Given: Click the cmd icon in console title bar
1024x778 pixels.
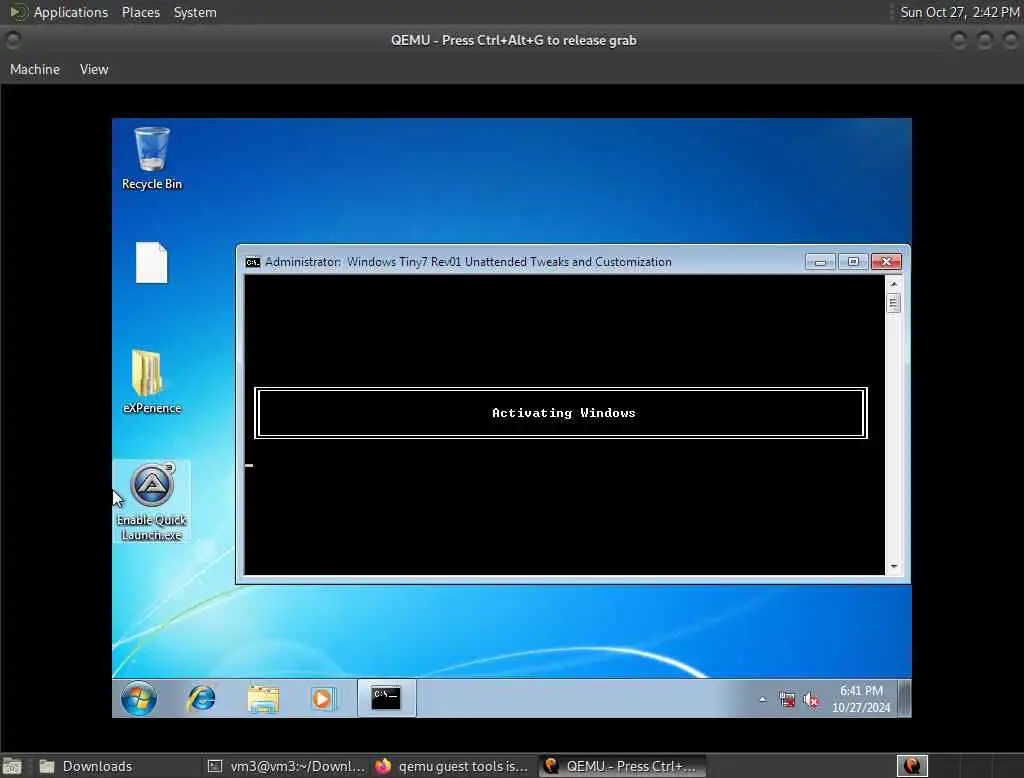Looking at the screenshot, I should pos(253,262).
